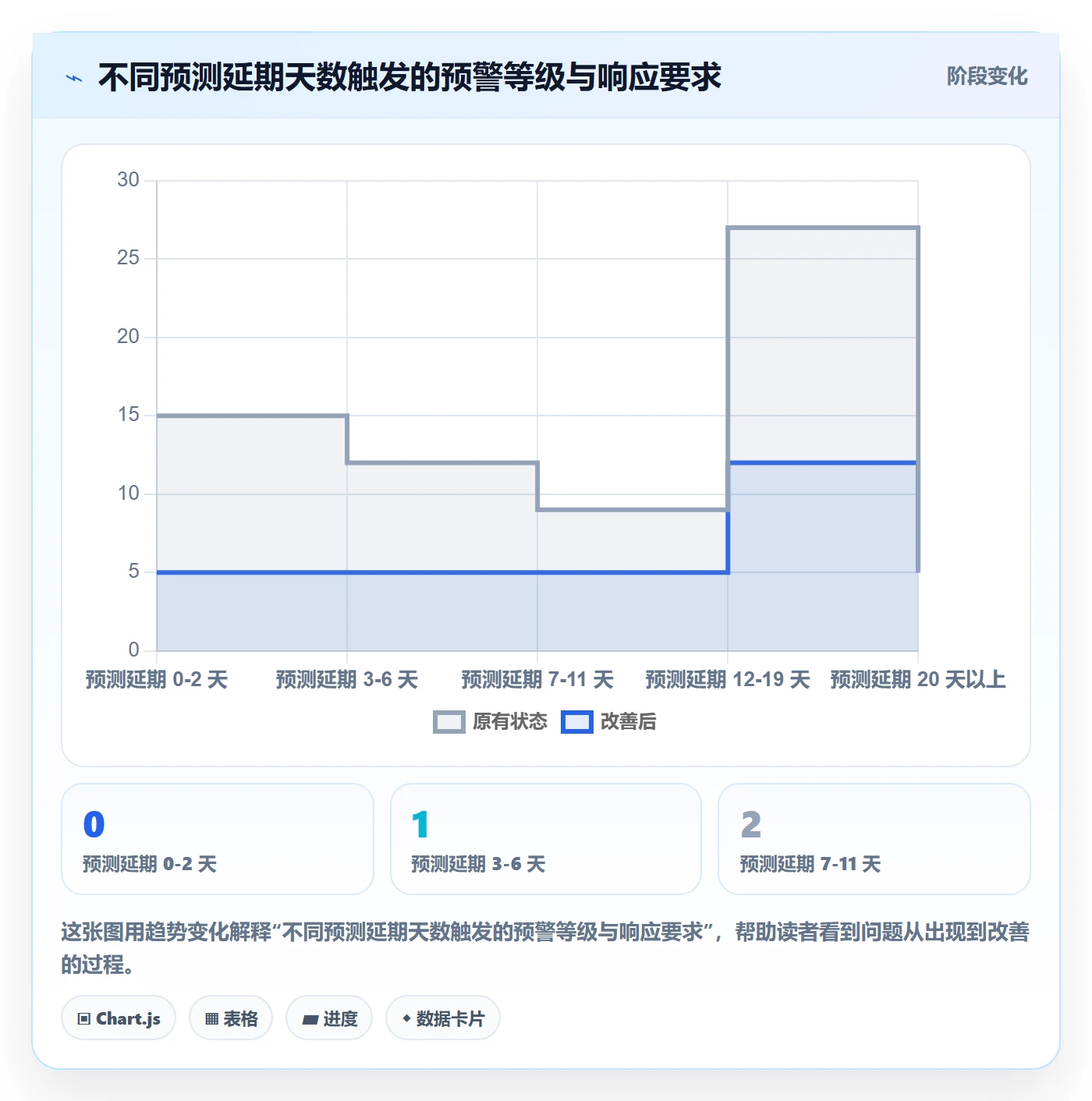The width and height of the screenshot is (1092, 1101).
Task: Select the 进度 tag chip
Action: click(329, 1018)
